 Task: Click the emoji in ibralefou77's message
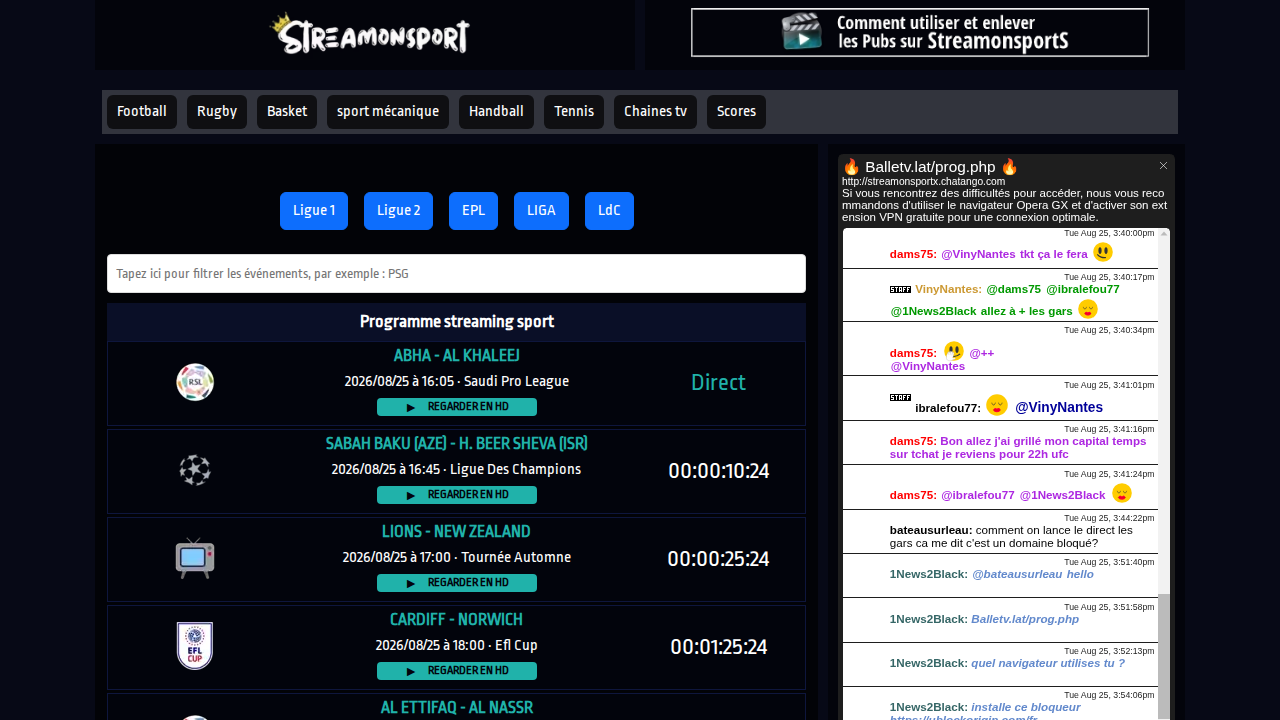click(x=997, y=405)
